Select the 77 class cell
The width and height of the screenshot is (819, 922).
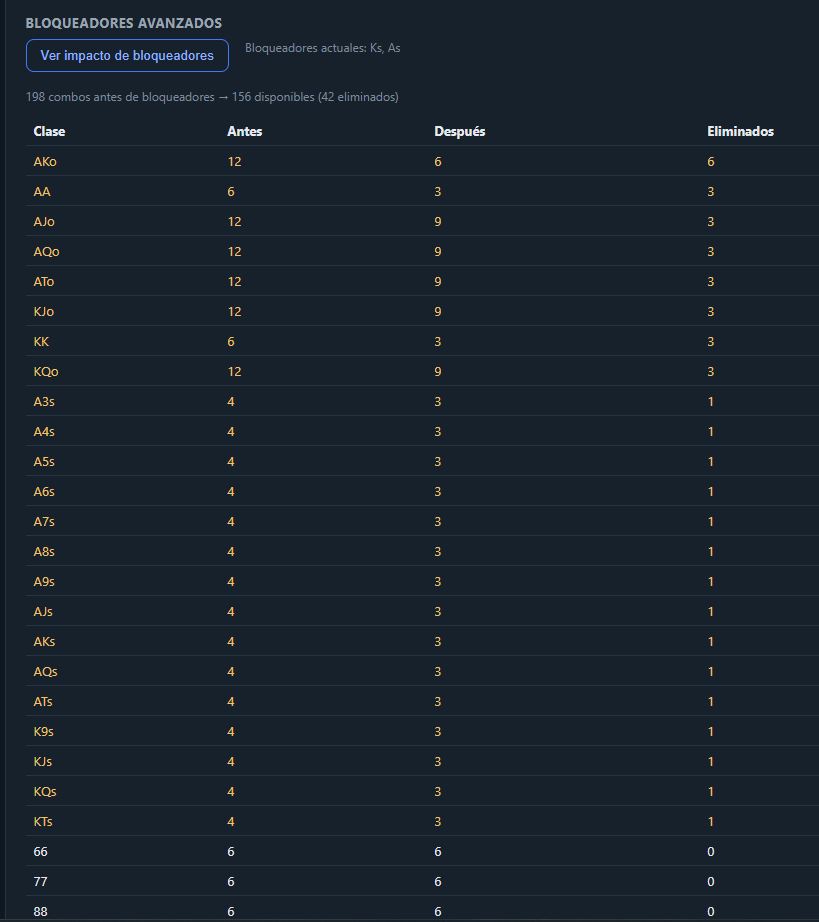coord(41,881)
